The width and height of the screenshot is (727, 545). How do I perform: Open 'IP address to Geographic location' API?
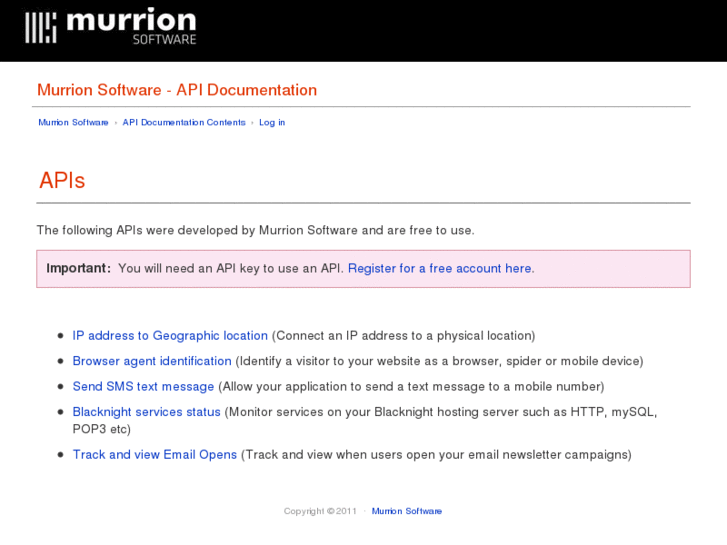(x=170, y=336)
